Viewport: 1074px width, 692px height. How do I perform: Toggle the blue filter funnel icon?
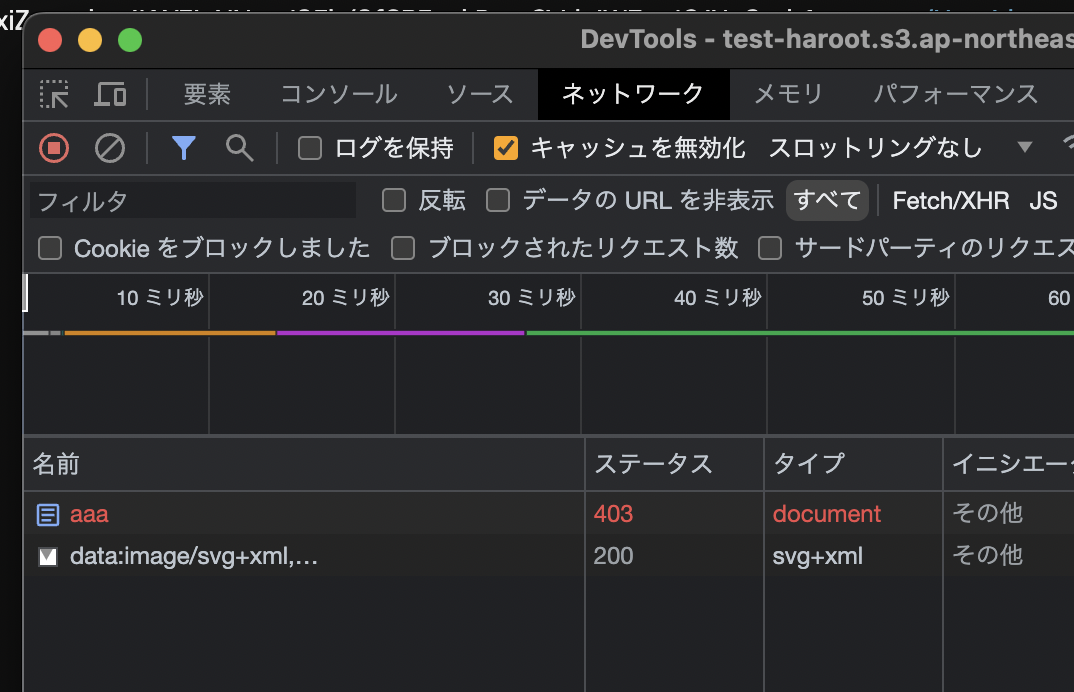point(183,148)
